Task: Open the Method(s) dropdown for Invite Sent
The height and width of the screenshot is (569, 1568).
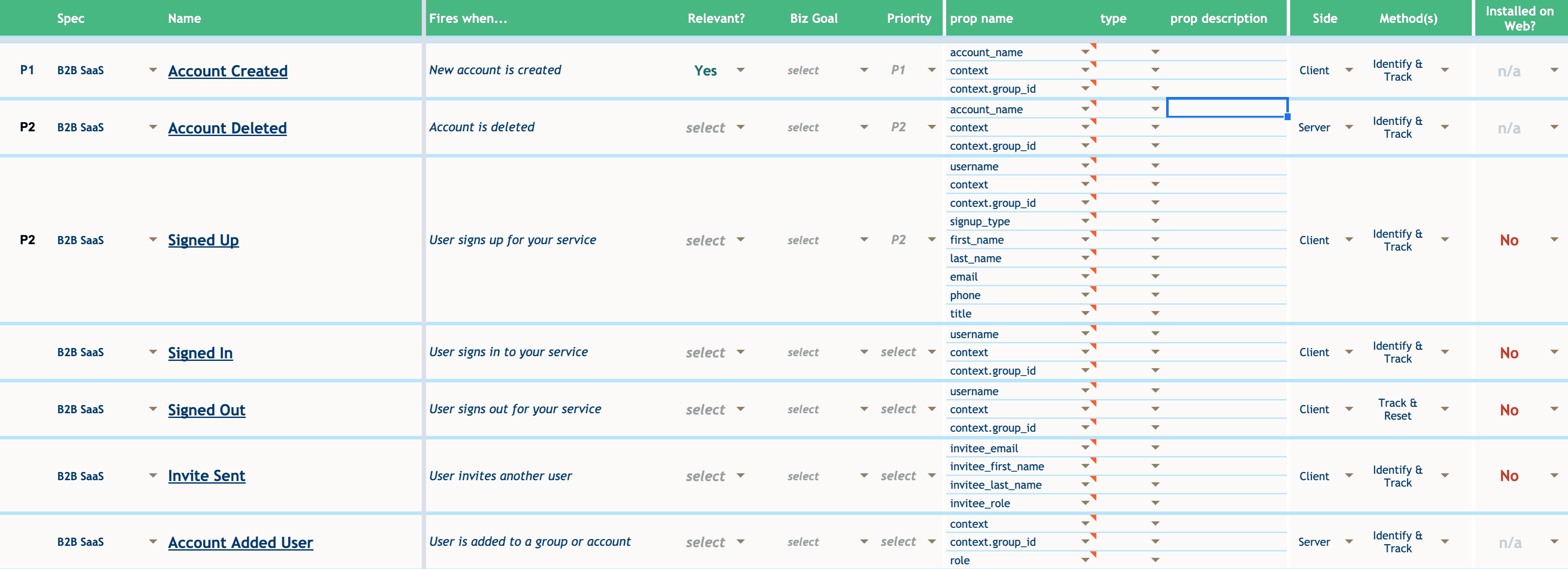Action: pyautogui.click(x=1446, y=475)
